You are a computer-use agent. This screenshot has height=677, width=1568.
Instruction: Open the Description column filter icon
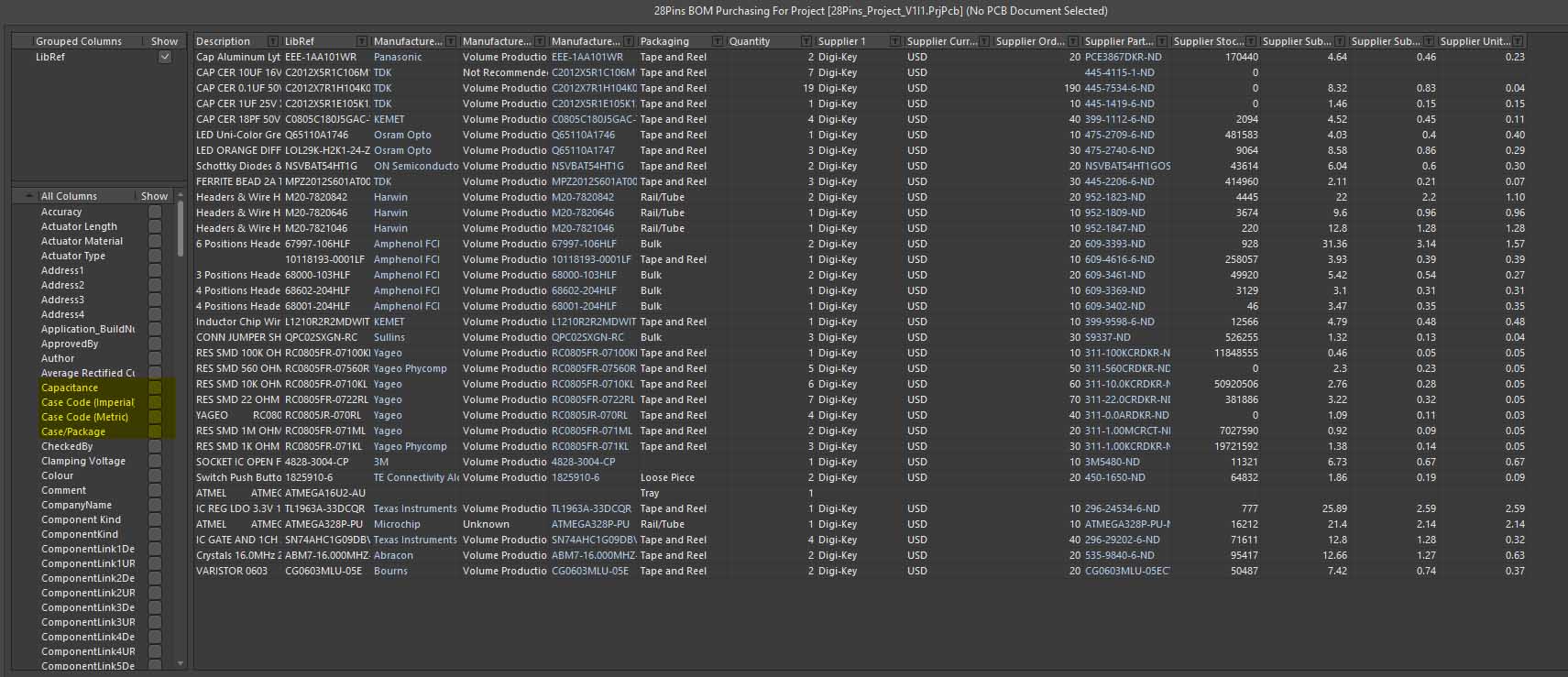272,41
